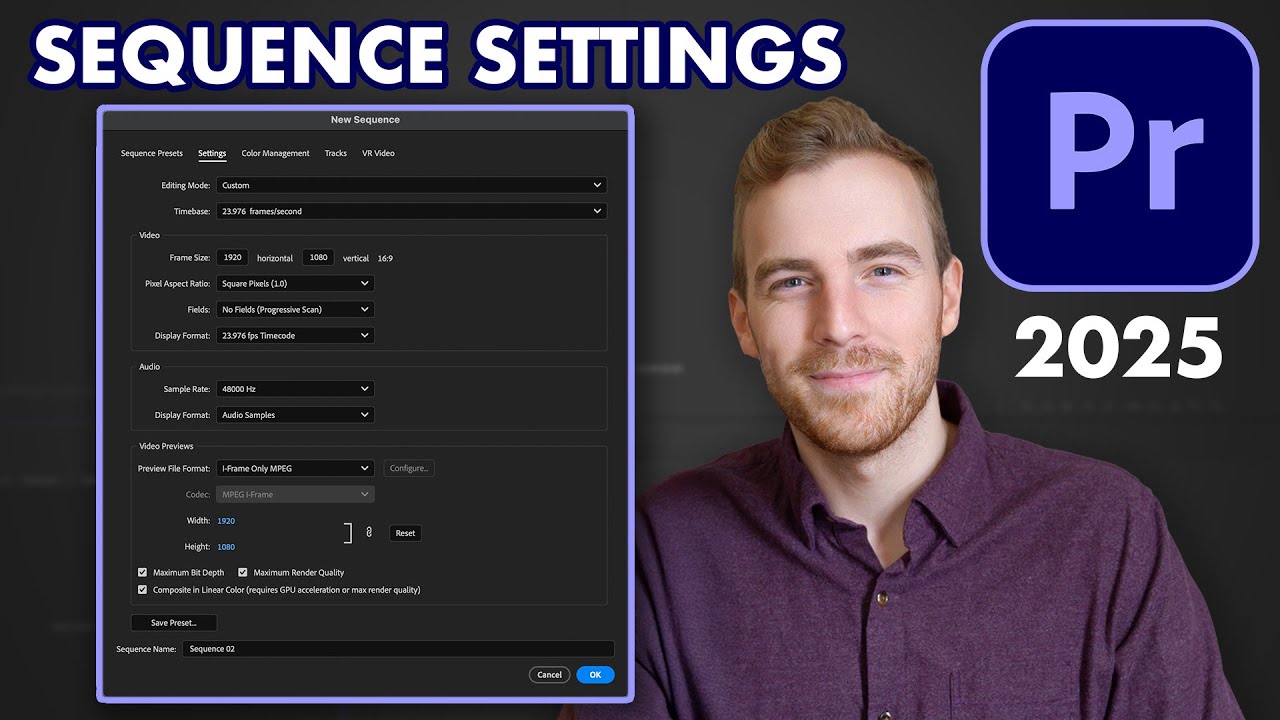Click the 16:9 aspect ratio text
Image resolution: width=1280 pixels, height=720 pixels.
(385, 258)
